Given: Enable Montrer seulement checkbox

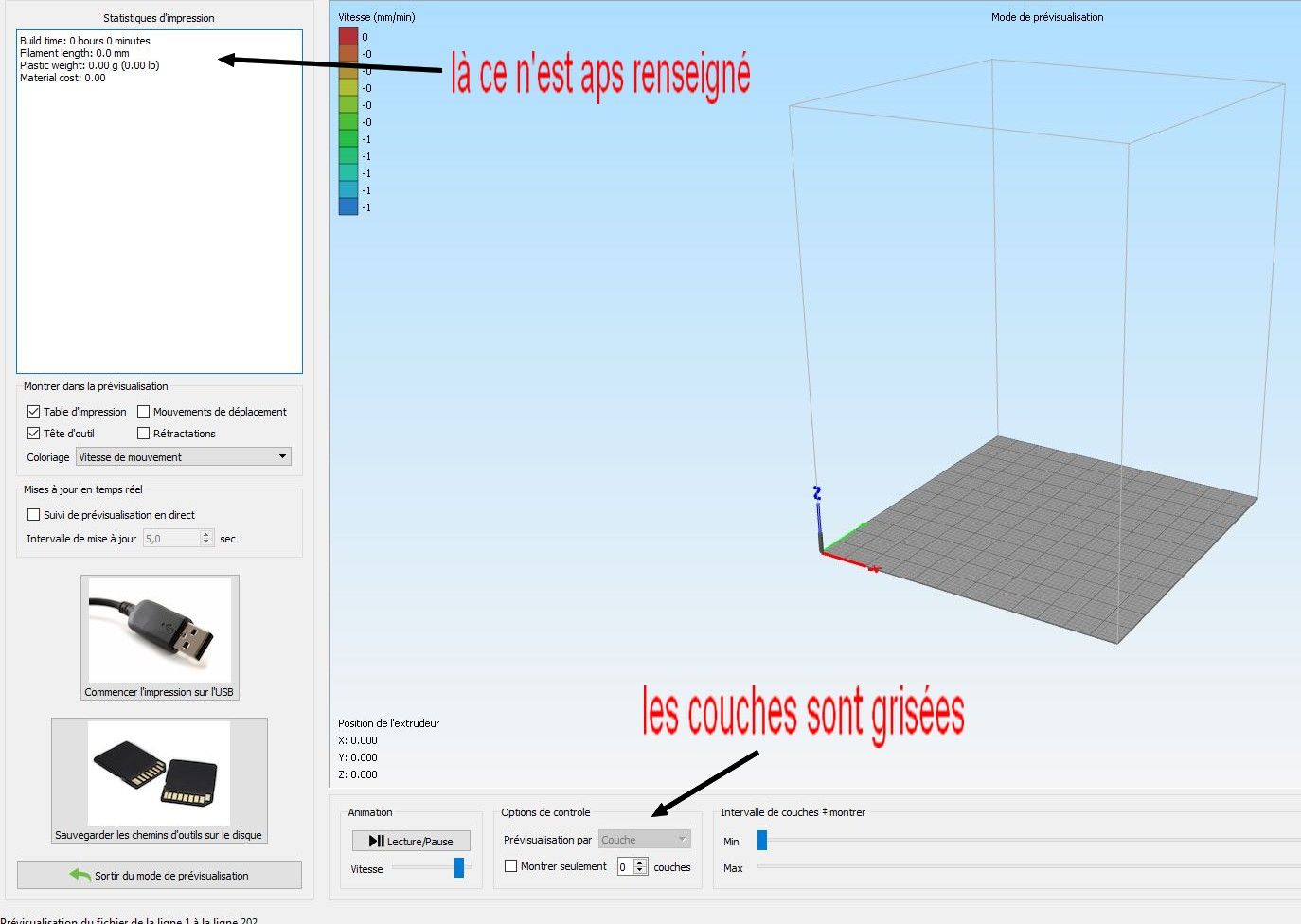Looking at the screenshot, I should tap(511, 866).
